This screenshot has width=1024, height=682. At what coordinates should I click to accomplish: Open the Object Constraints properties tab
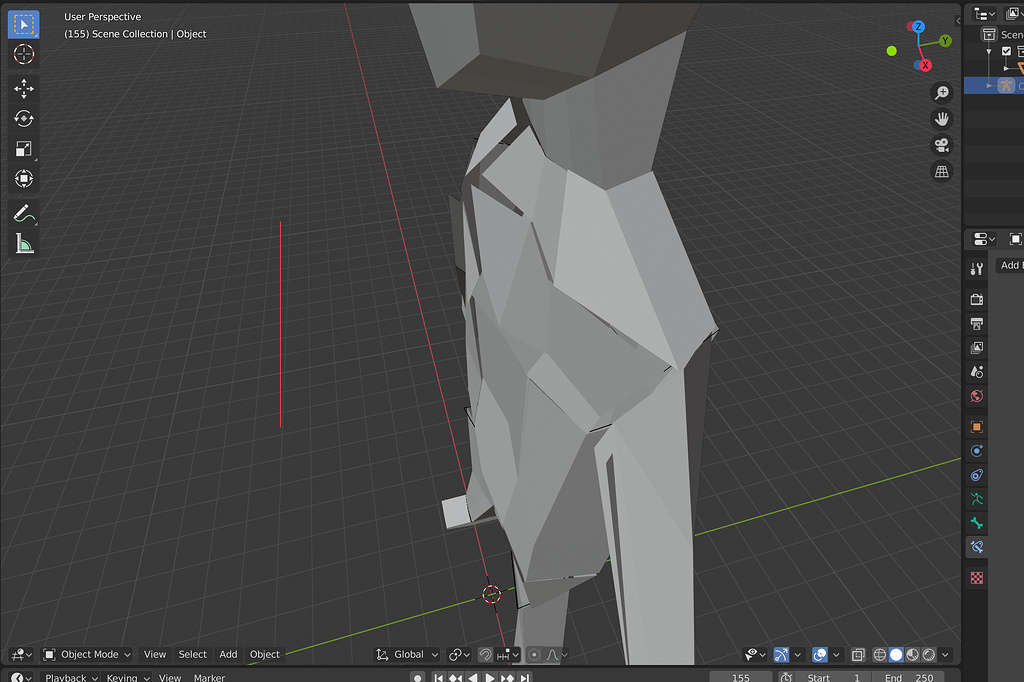pos(976,475)
